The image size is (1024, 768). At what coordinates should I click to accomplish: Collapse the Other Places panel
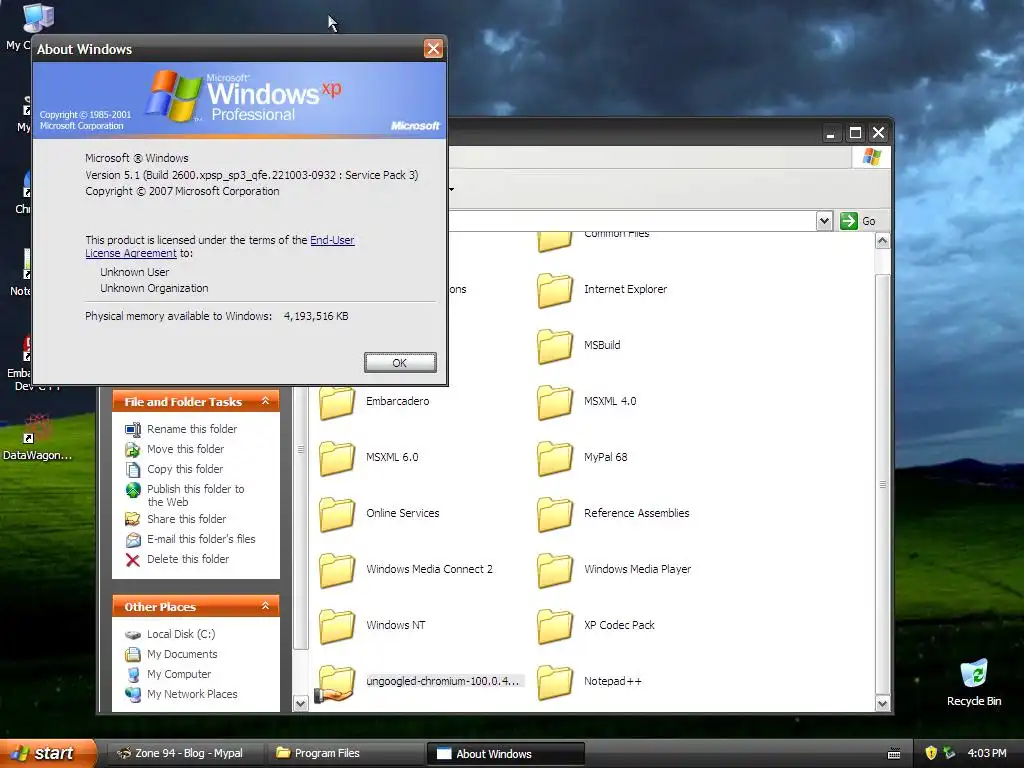265,606
